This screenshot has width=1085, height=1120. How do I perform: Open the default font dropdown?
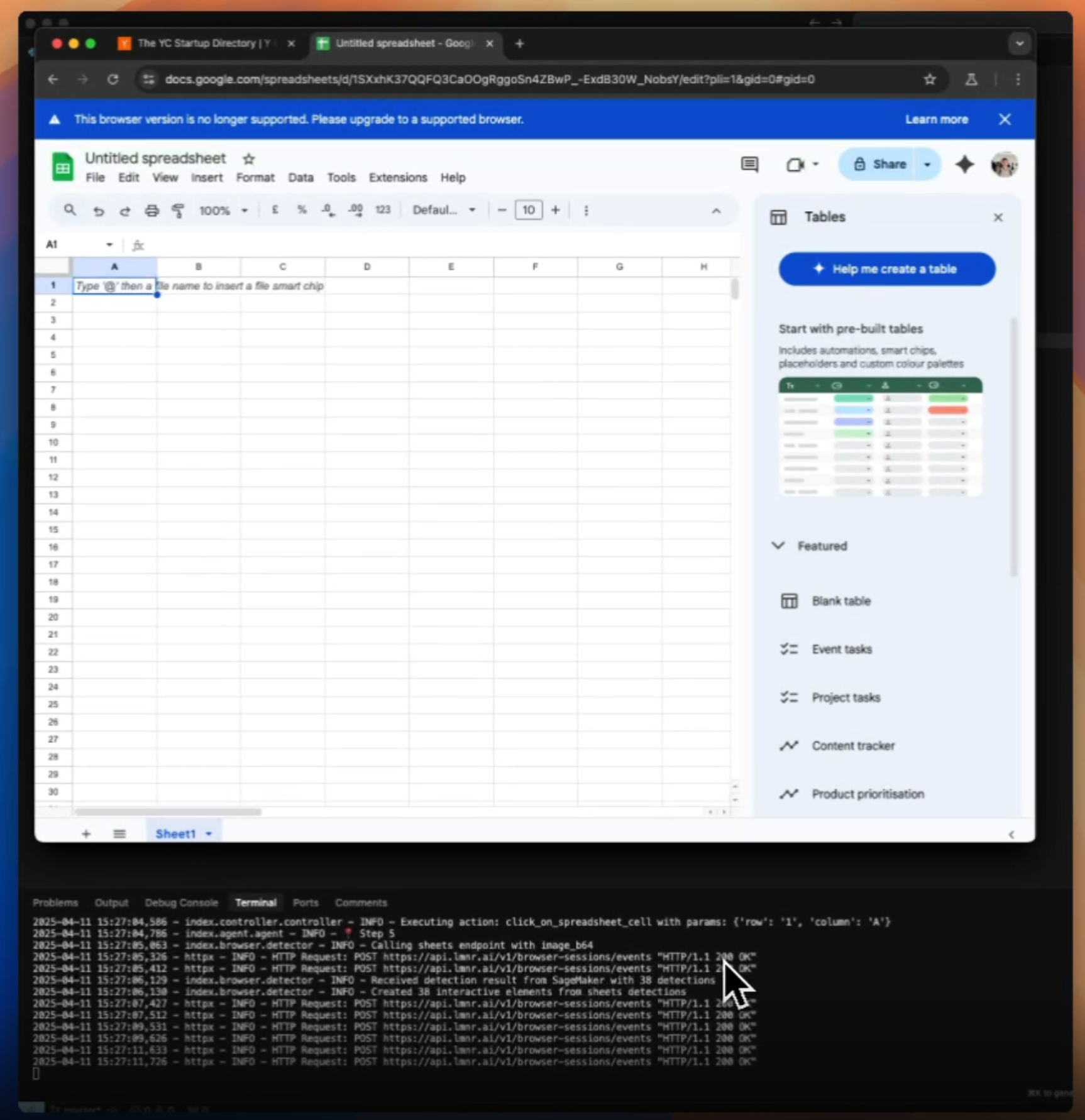(x=443, y=210)
